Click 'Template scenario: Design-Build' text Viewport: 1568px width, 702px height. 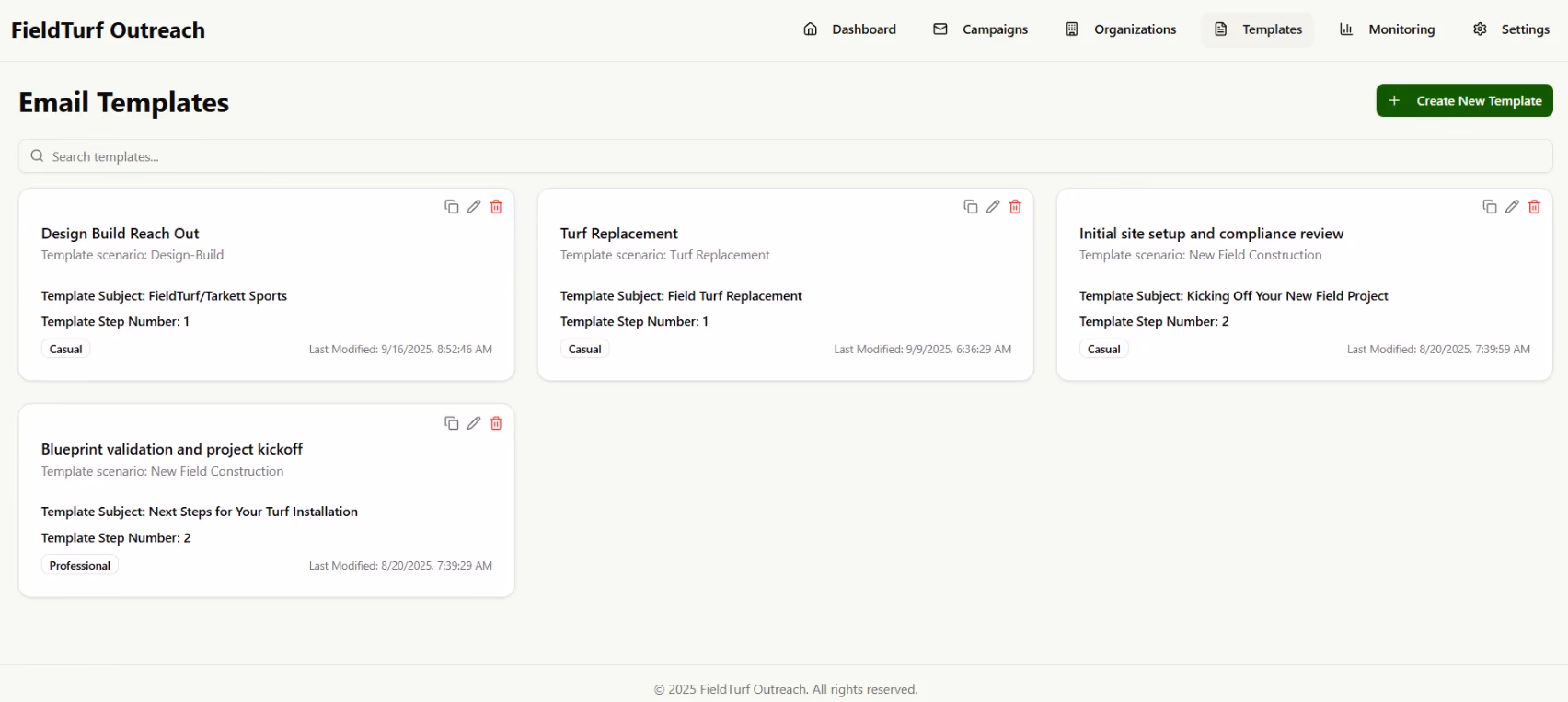point(133,255)
